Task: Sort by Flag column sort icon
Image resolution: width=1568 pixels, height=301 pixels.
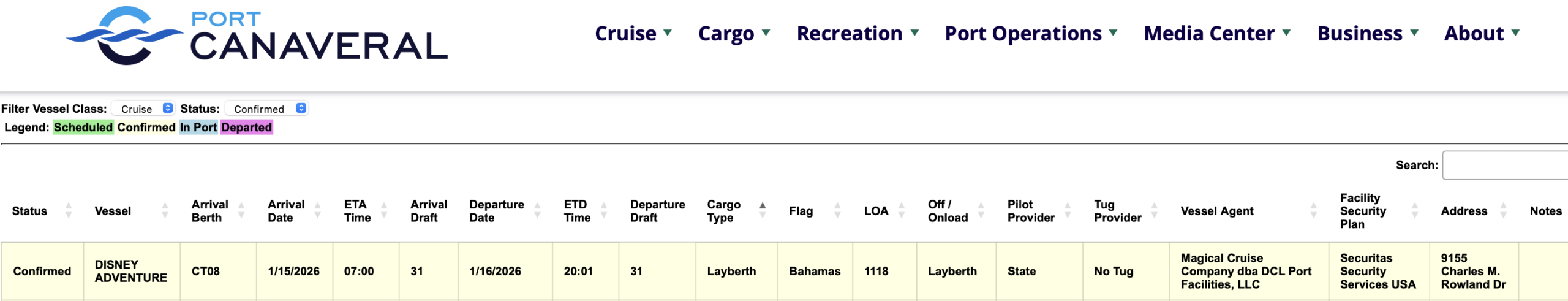Action: [x=837, y=211]
